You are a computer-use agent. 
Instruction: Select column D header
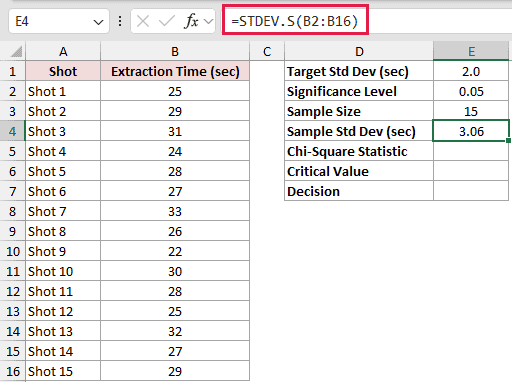(359, 52)
